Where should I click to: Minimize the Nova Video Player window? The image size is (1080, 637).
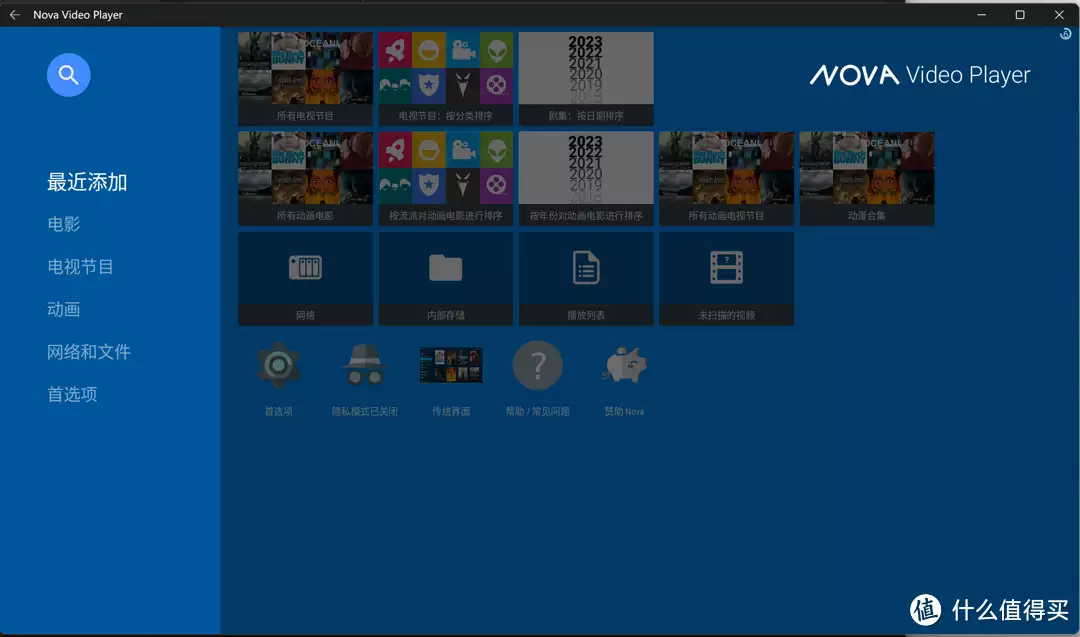coord(982,14)
